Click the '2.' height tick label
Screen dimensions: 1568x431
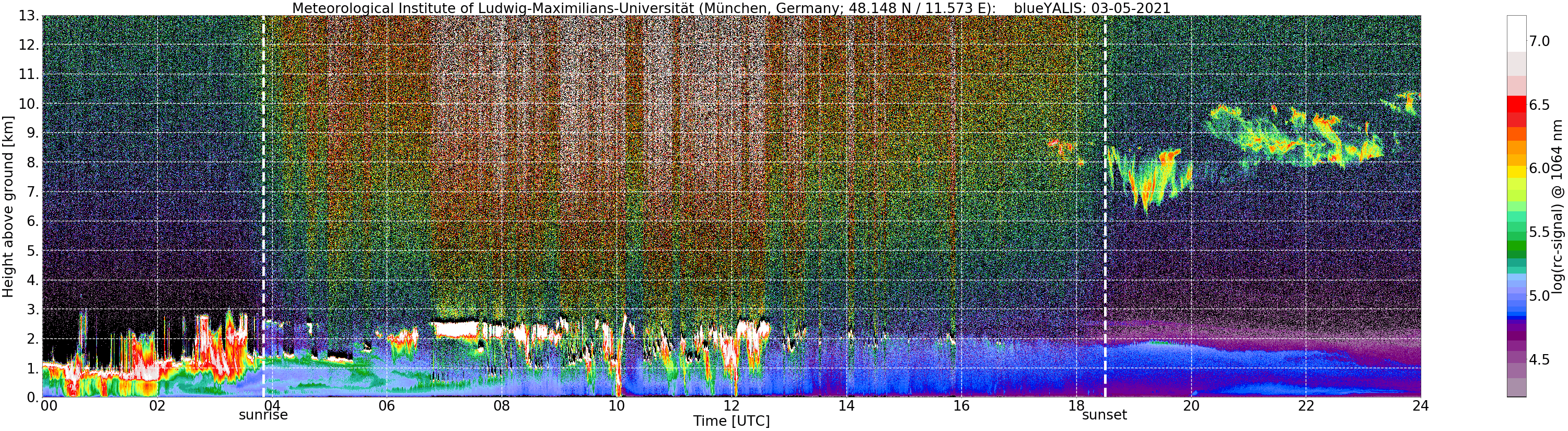33,338
